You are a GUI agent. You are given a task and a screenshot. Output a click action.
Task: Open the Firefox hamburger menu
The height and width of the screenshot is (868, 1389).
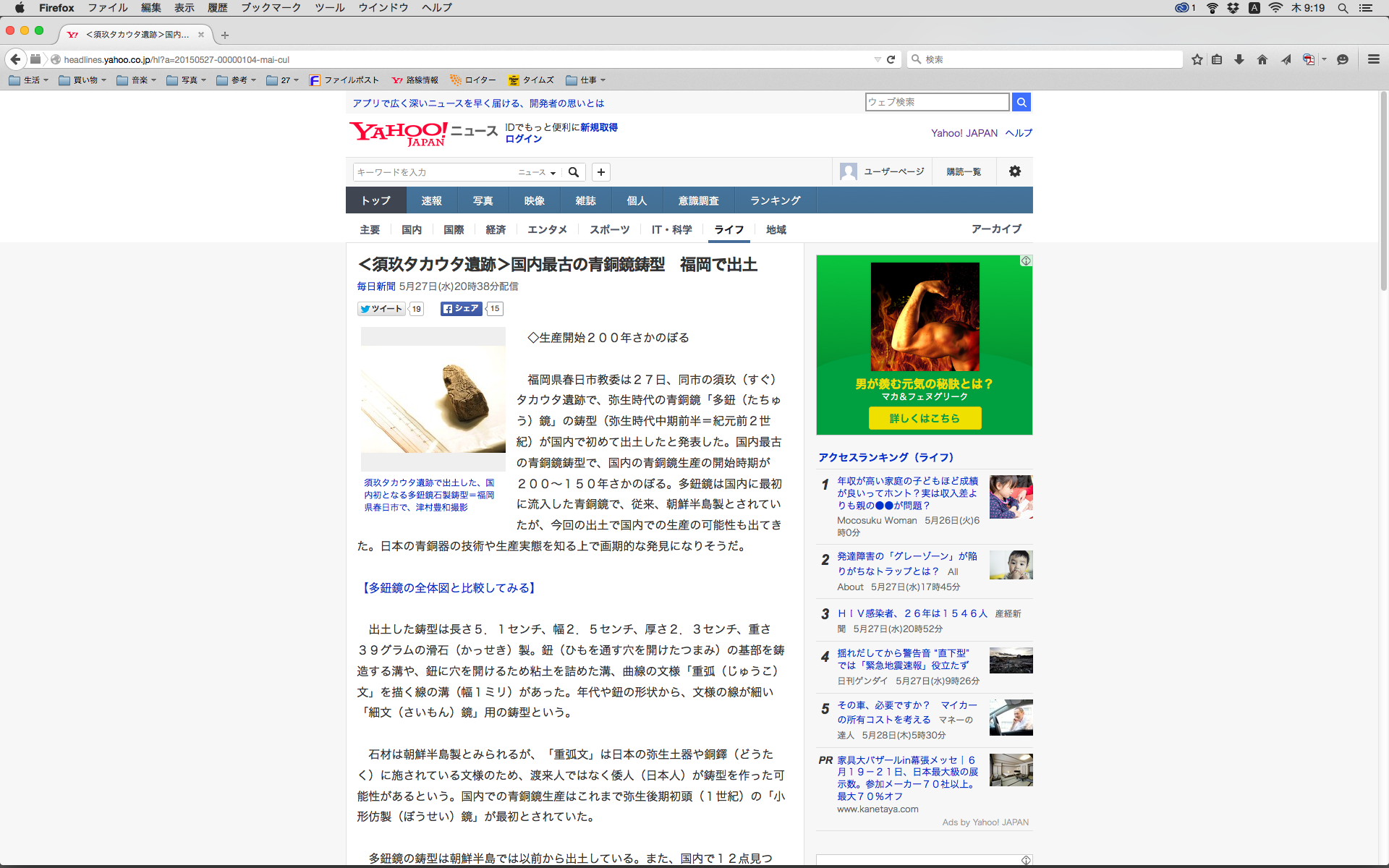pos(1373,59)
